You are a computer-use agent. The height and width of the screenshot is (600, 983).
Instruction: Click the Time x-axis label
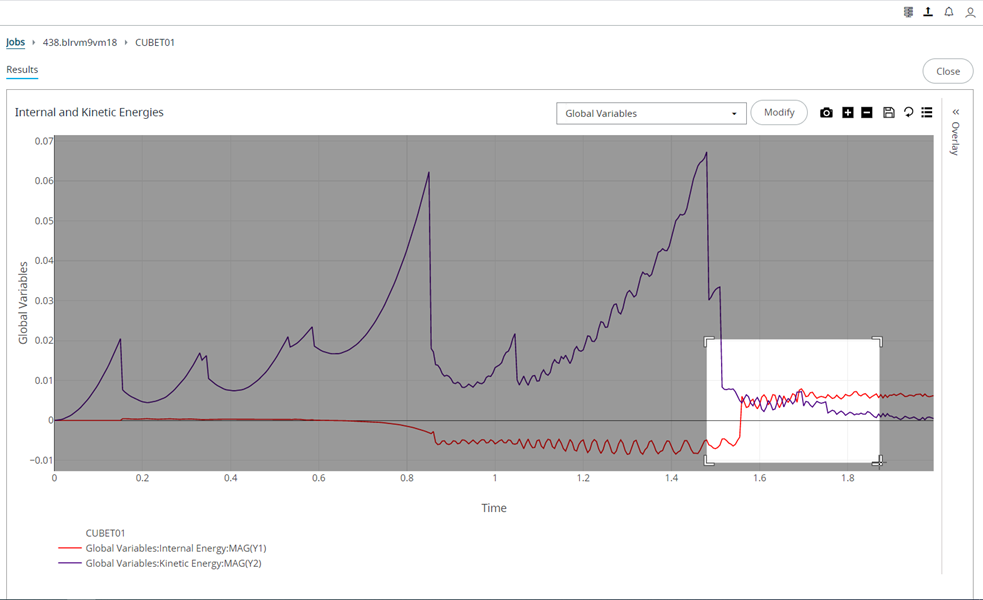tap(494, 508)
